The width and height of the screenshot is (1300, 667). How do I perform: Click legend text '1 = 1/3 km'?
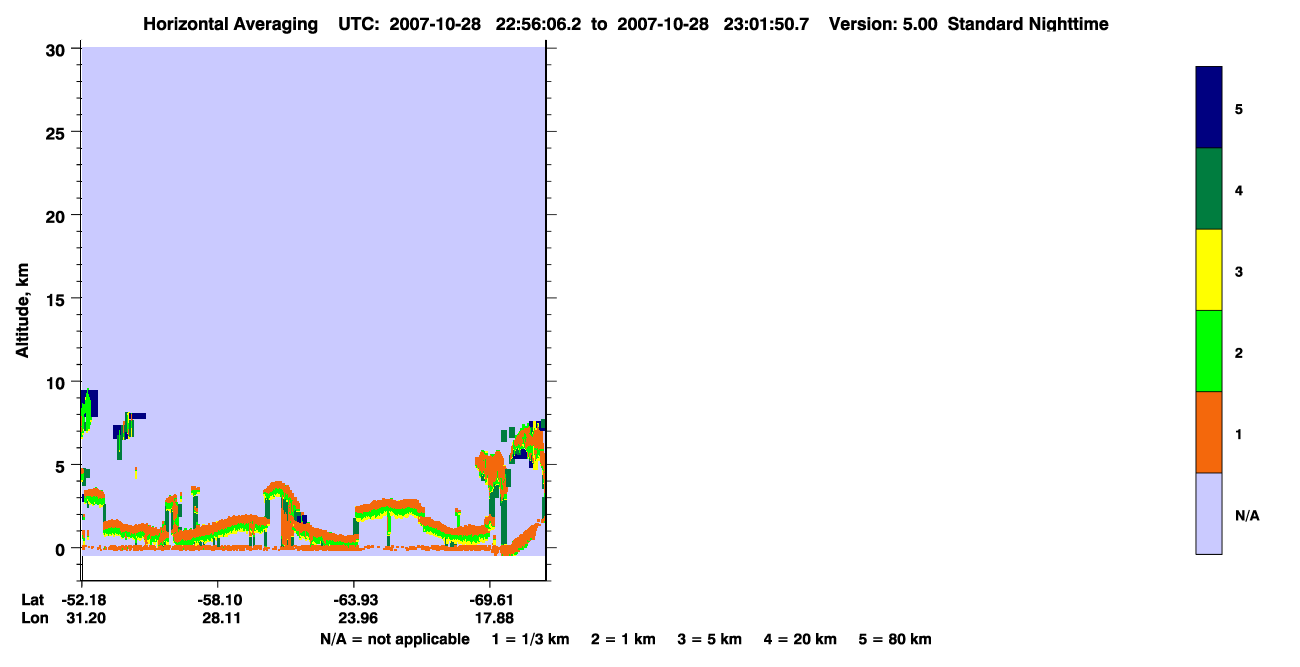530,639
